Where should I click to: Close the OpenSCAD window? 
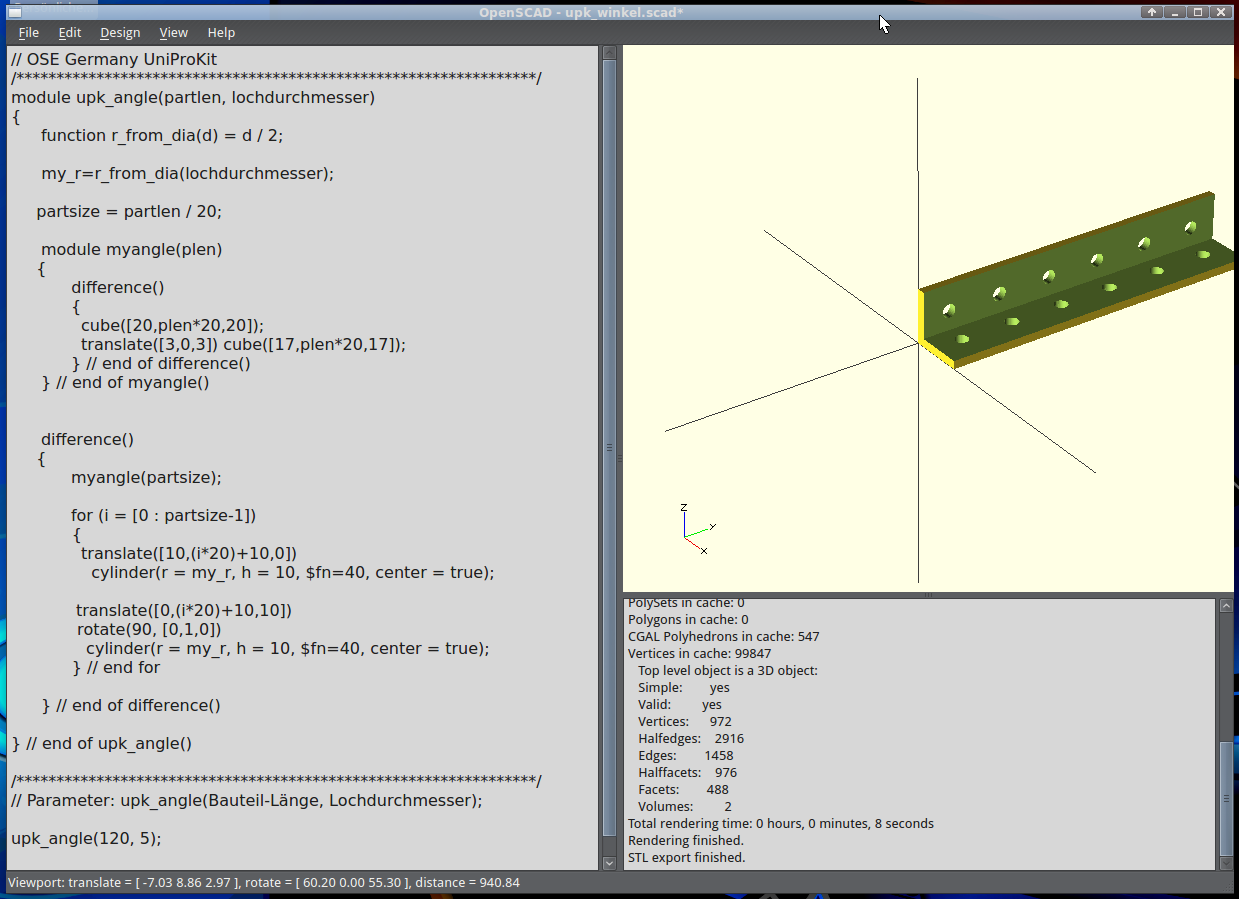(x=1220, y=12)
